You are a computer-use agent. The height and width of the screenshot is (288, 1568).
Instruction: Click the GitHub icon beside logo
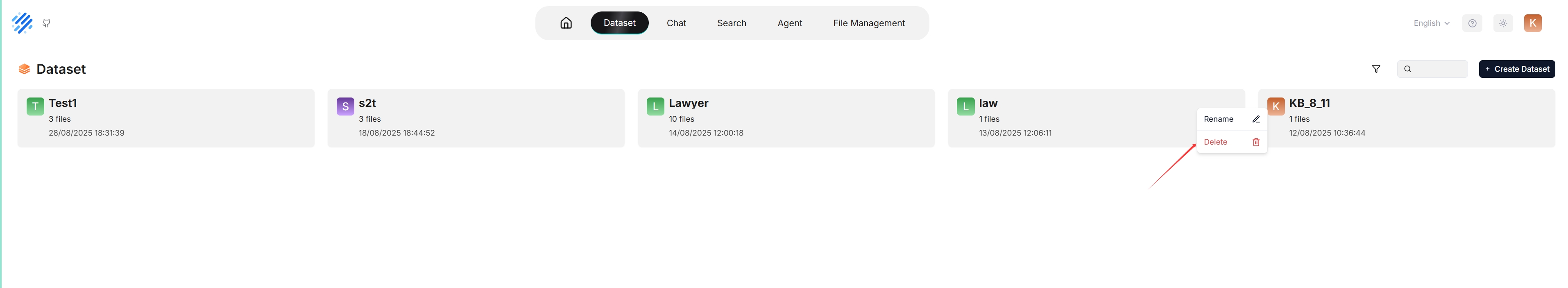46,23
